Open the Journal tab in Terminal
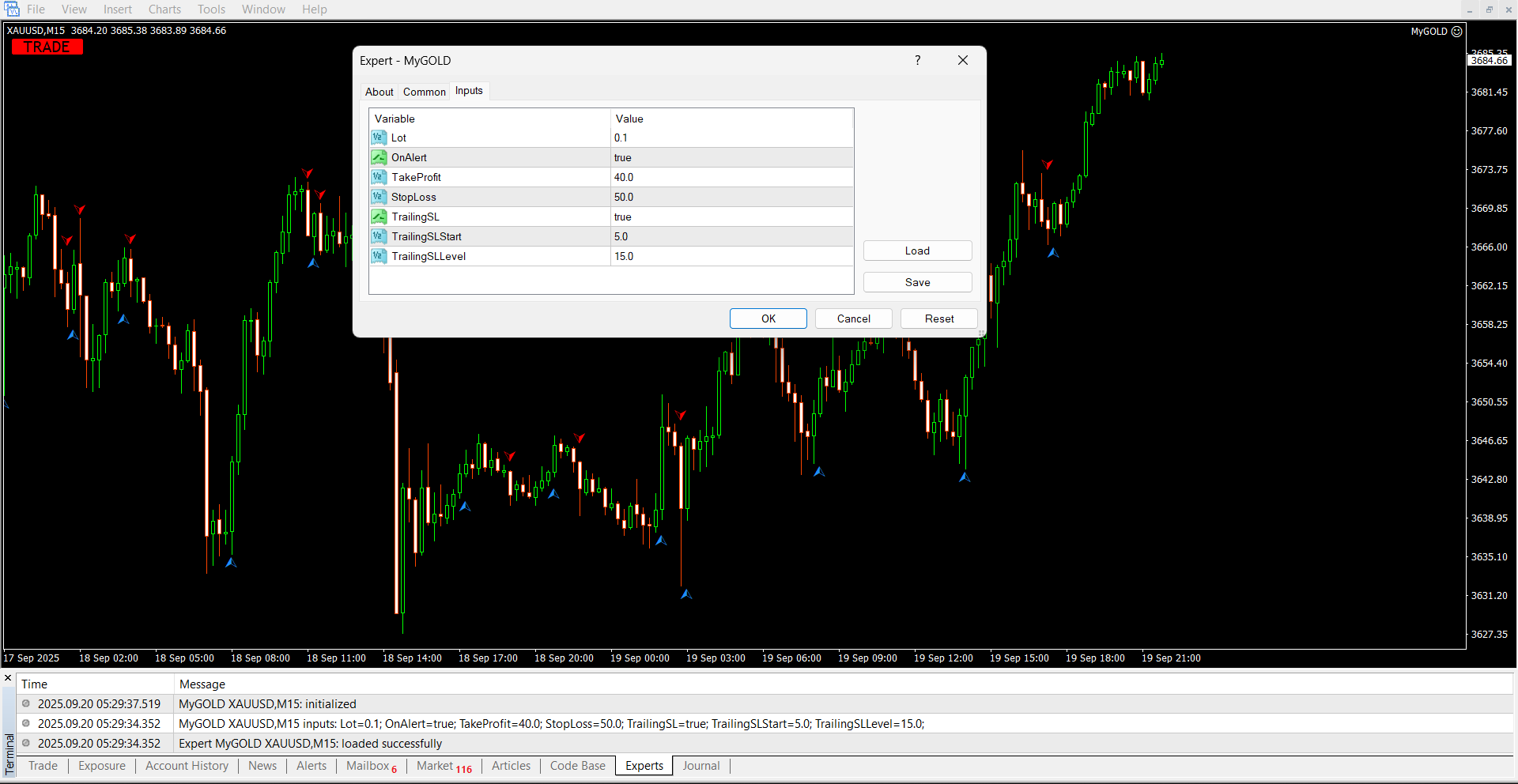1518x784 pixels. [x=700, y=766]
